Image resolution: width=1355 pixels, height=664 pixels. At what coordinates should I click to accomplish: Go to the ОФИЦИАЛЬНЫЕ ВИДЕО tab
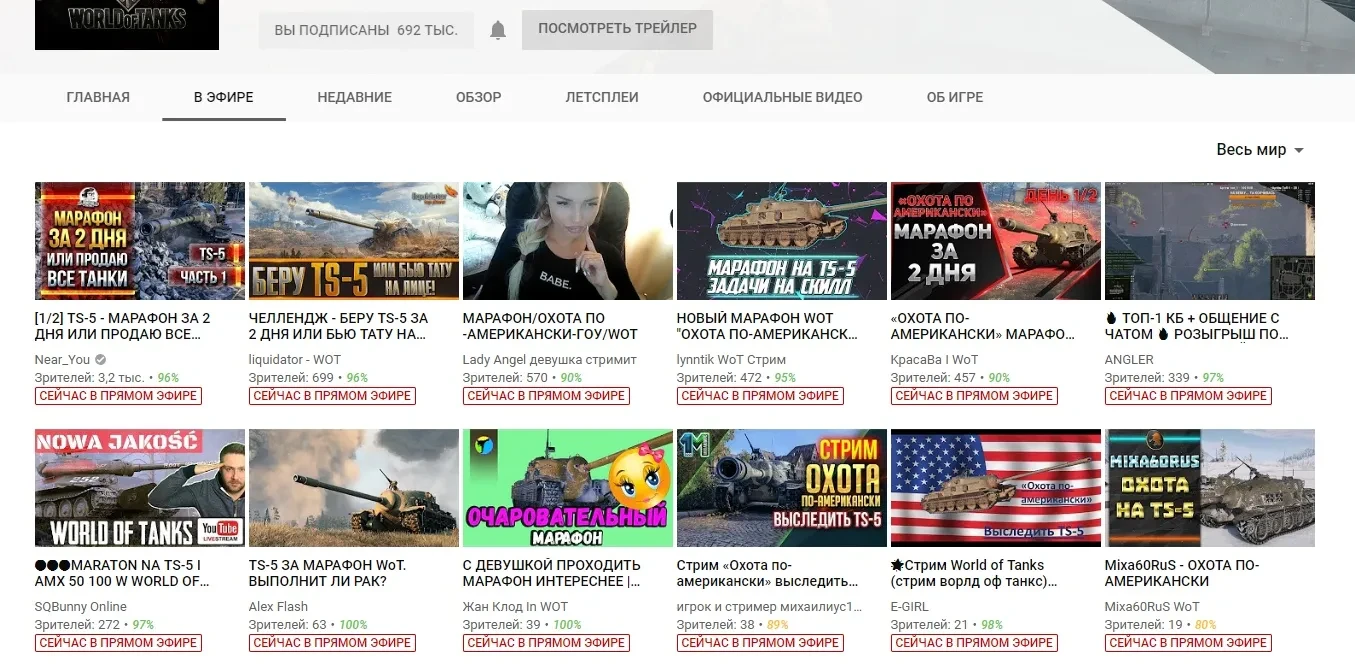(782, 97)
